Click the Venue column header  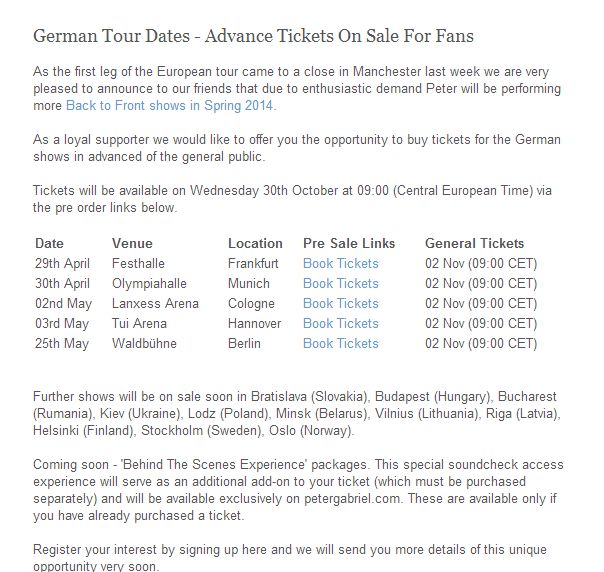132,243
